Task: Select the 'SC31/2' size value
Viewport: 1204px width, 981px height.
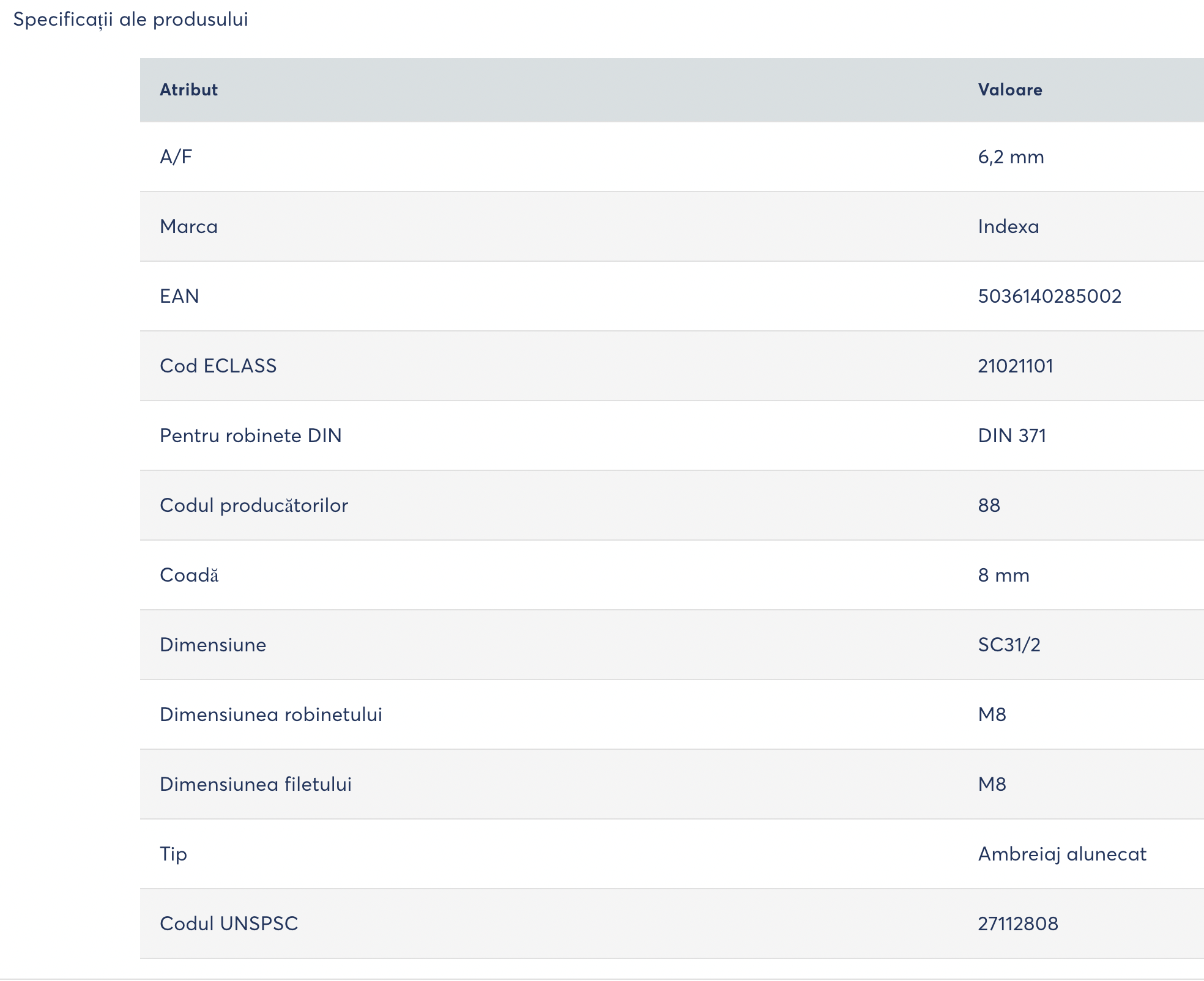Action: (1009, 645)
